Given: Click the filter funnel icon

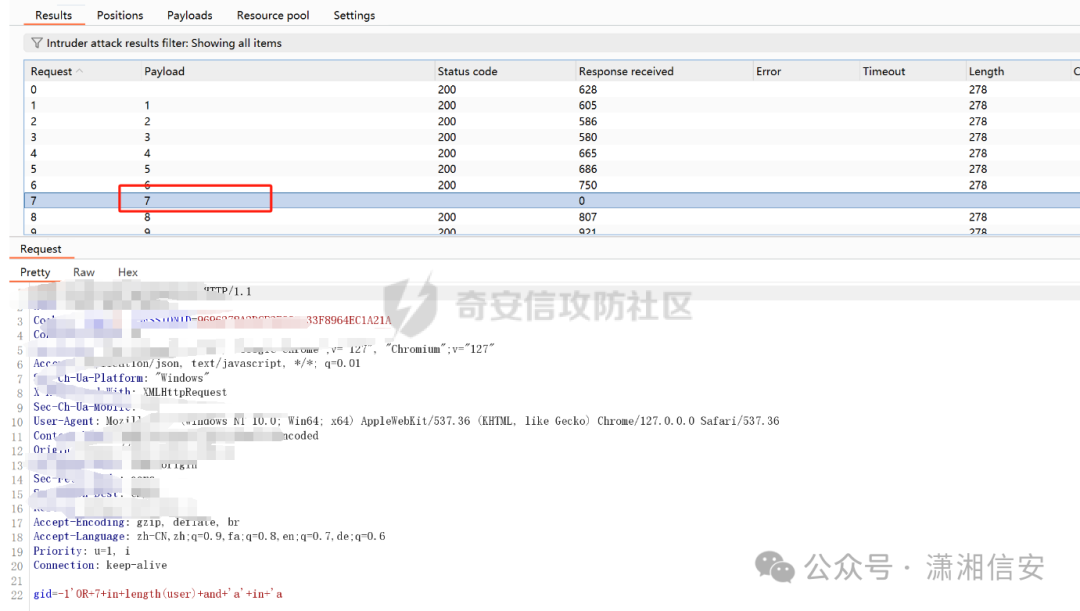Looking at the screenshot, I should point(37,43).
